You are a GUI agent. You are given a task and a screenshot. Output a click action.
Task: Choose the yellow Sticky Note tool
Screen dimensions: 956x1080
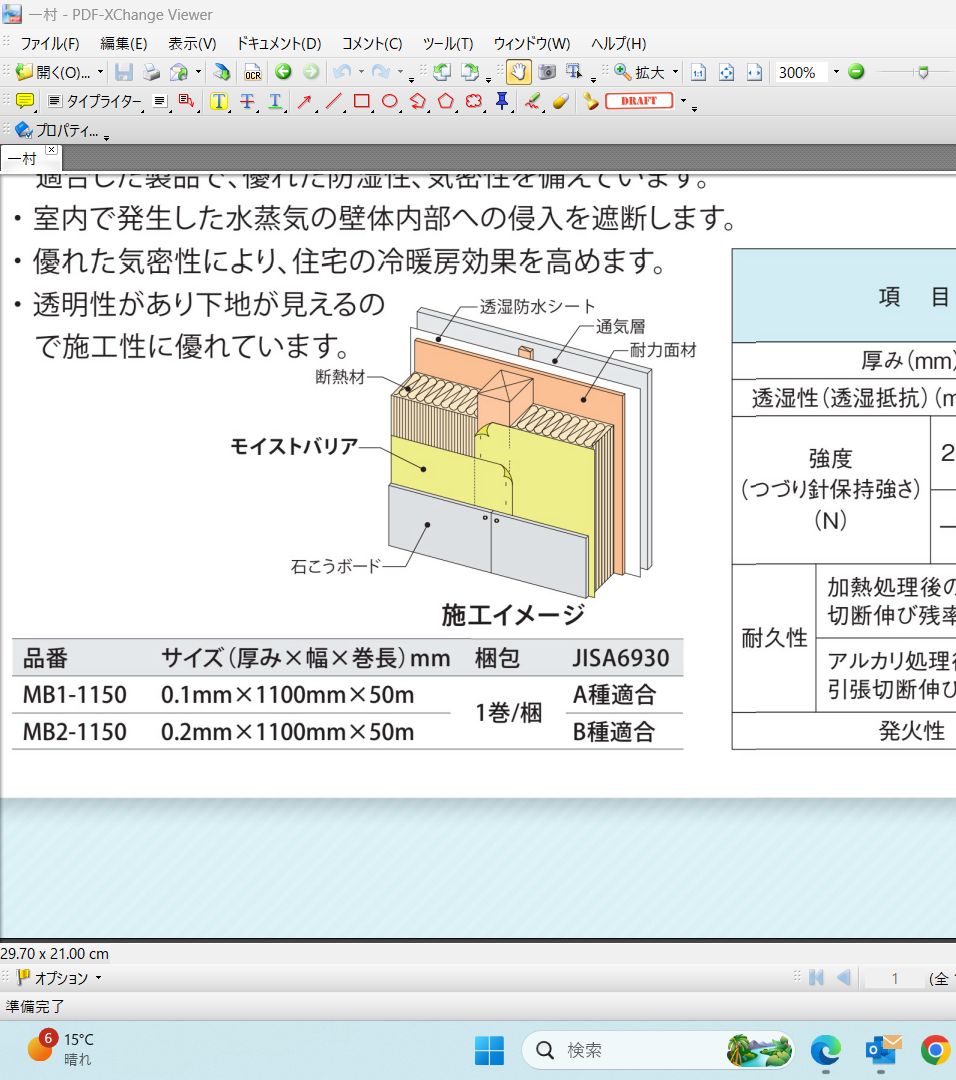pos(25,101)
